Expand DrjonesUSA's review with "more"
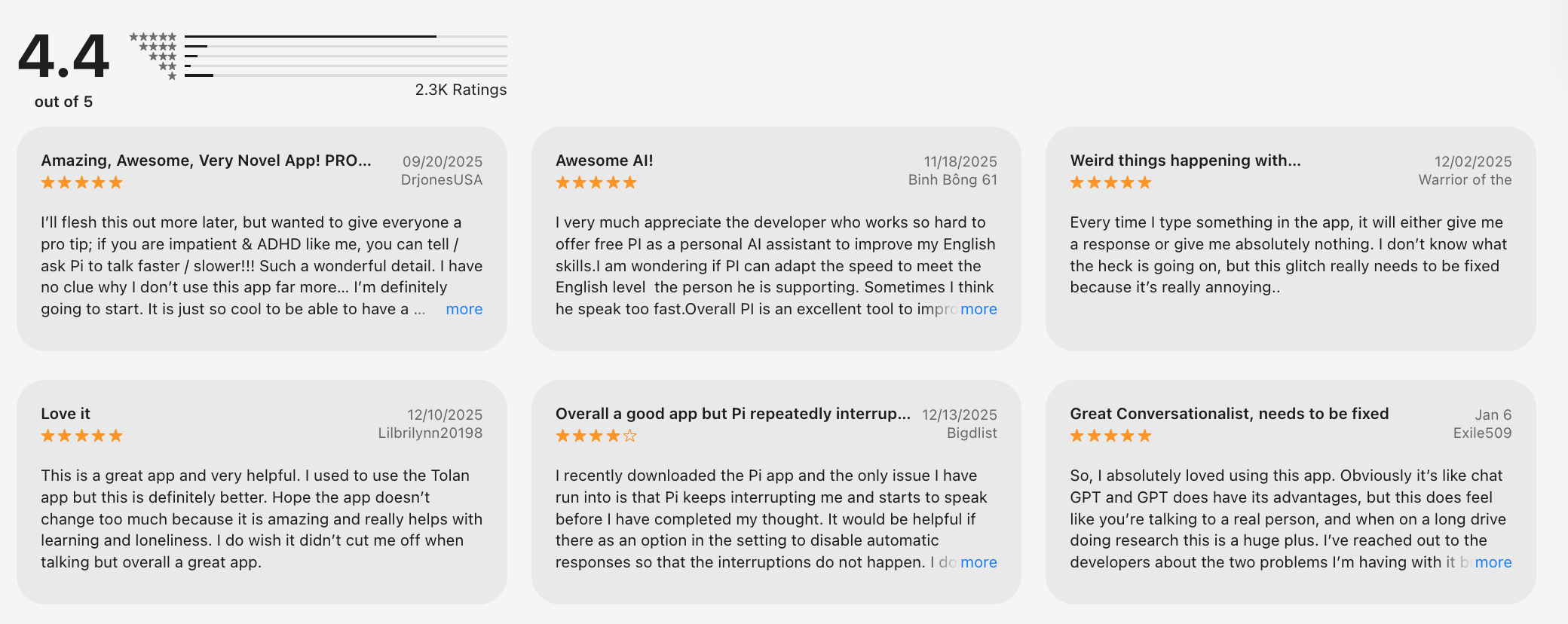The width and height of the screenshot is (1568, 624). (x=464, y=309)
